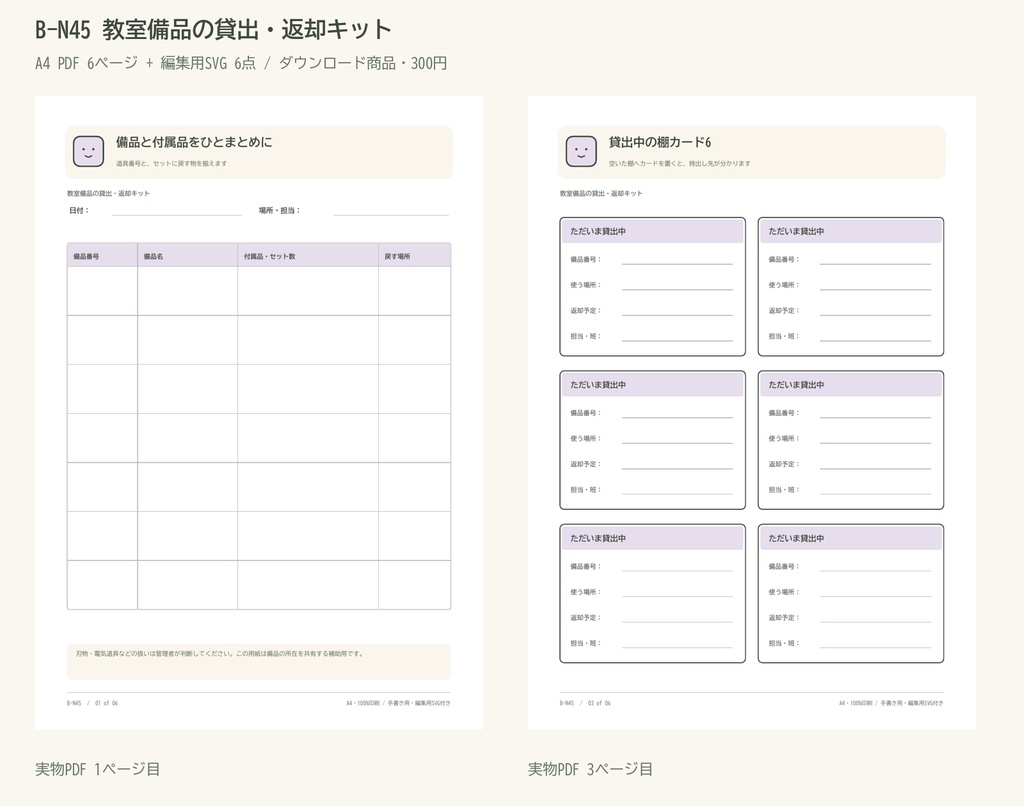Viewport: 1024px width, 806px height.
Task: Click '教室備品の貸出・返却キット' label on page 3
Action: click(601, 193)
